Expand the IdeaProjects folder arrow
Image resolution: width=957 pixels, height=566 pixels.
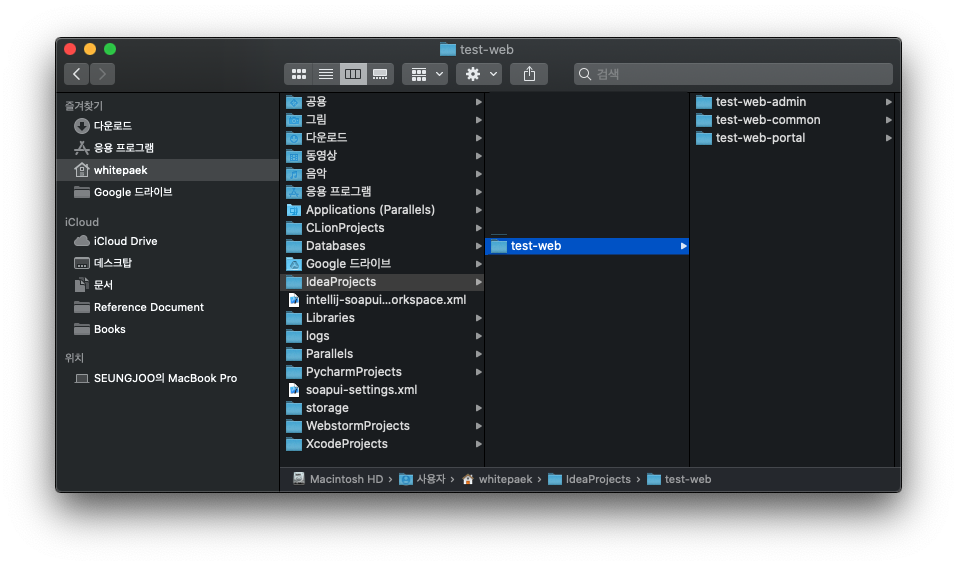coord(478,282)
